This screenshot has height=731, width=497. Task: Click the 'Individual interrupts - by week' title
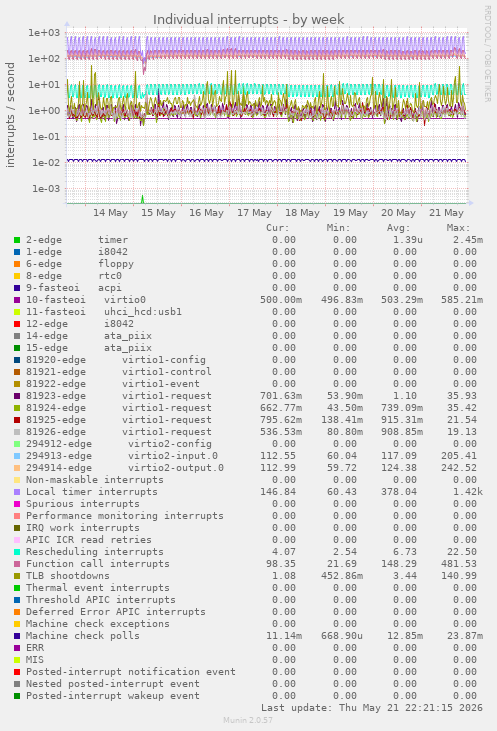click(x=248, y=20)
